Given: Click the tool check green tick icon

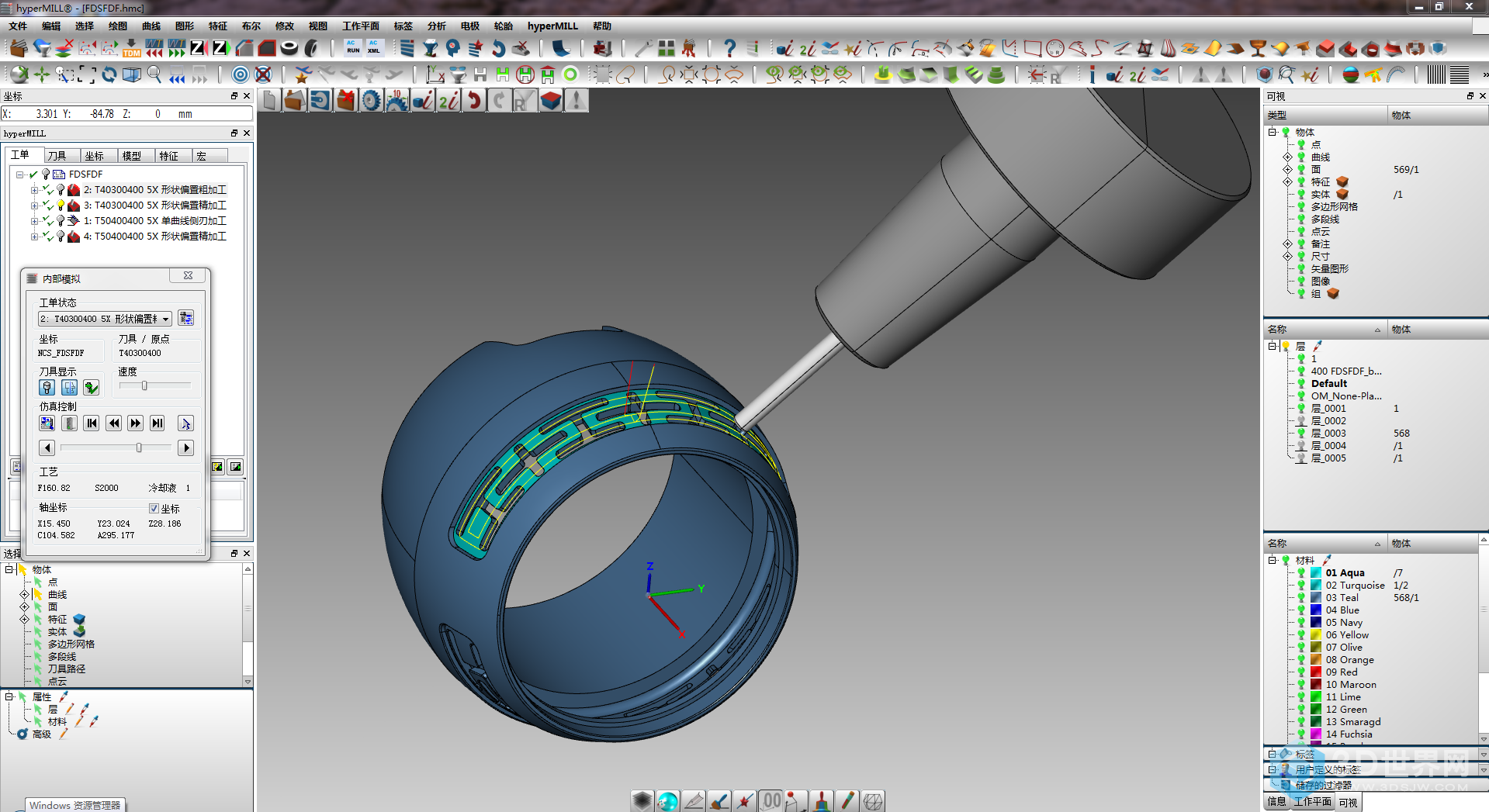Looking at the screenshot, I should [92, 387].
